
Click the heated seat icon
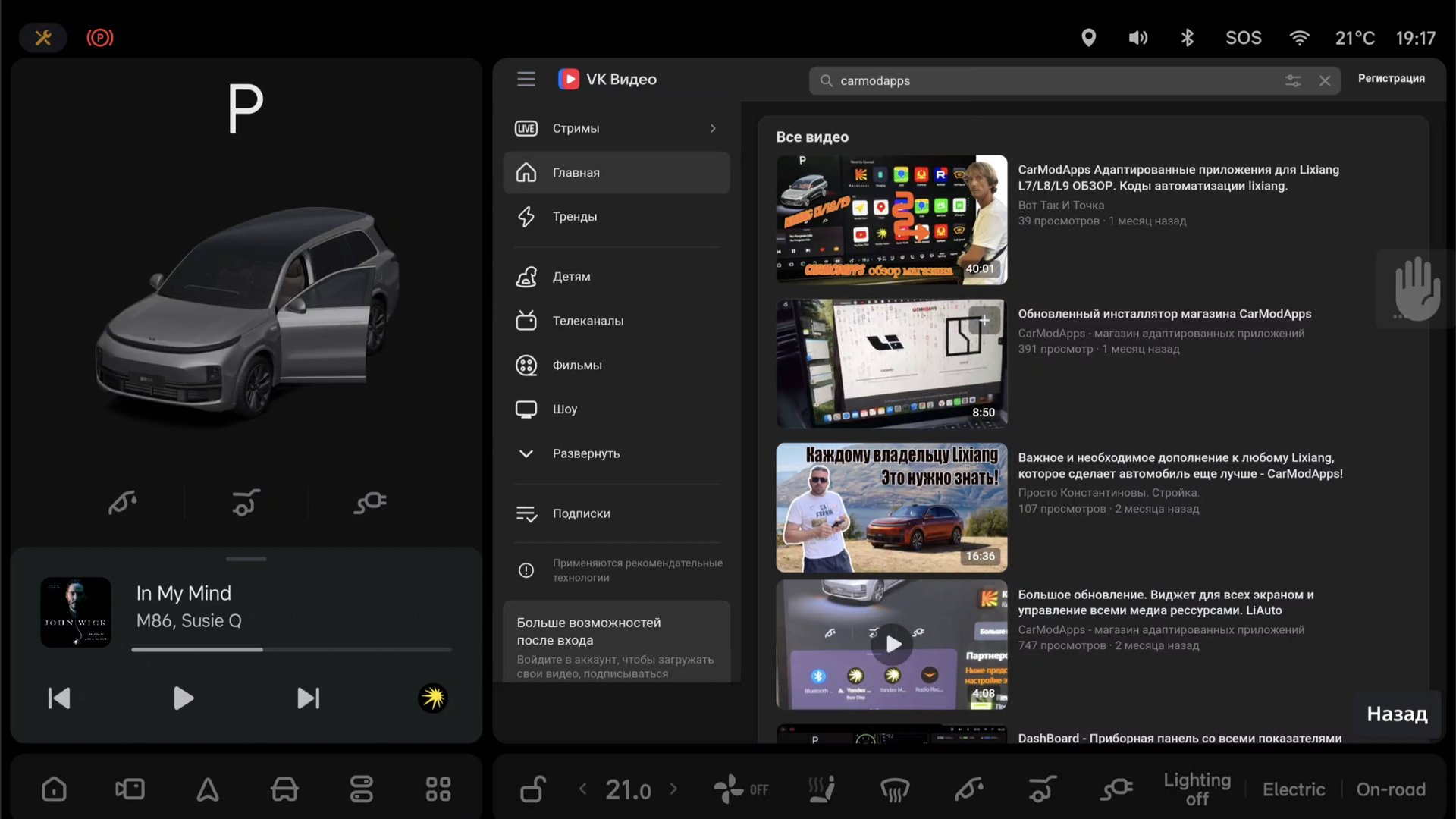[821, 789]
